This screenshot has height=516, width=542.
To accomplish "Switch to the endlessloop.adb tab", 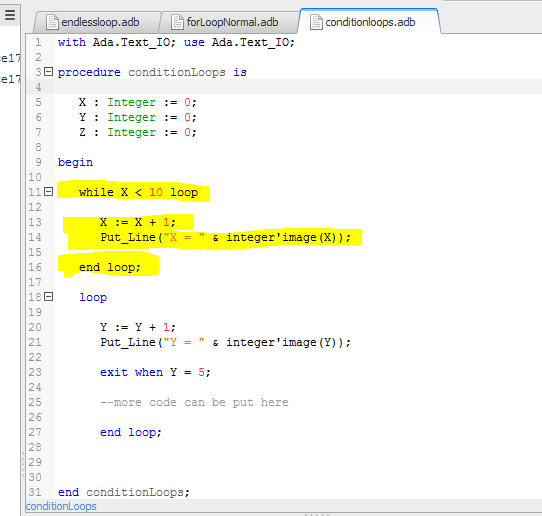I will pyautogui.click(x=97, y=22).
